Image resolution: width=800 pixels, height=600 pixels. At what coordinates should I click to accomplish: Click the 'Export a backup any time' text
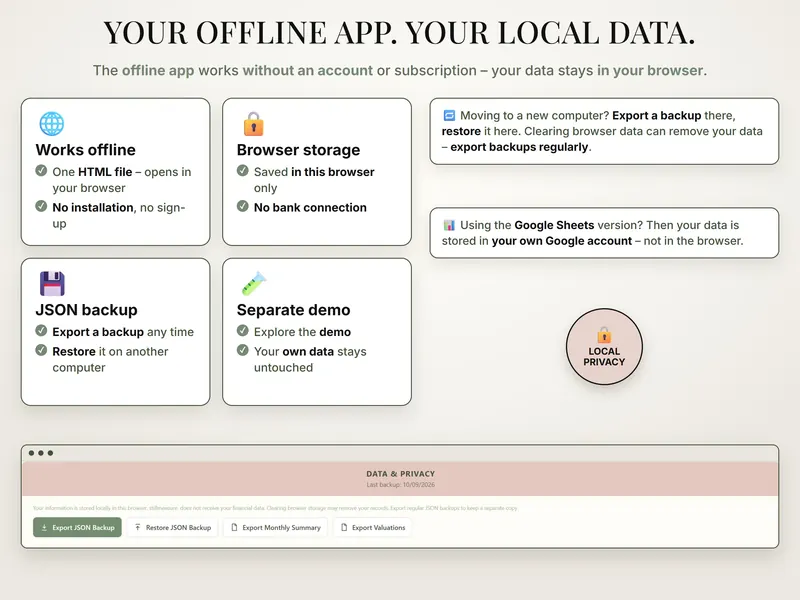123,332
